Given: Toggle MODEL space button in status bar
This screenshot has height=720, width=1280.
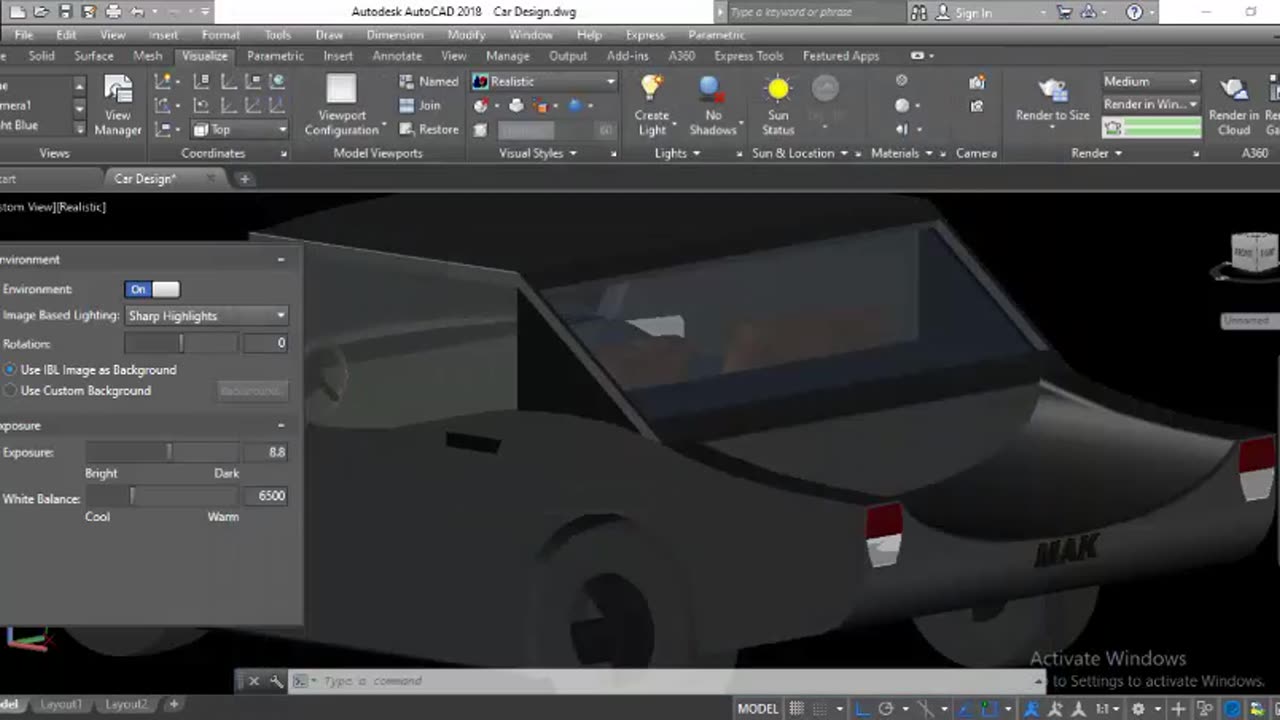Looking at the screenshot, I should click(x=758, y=708).
